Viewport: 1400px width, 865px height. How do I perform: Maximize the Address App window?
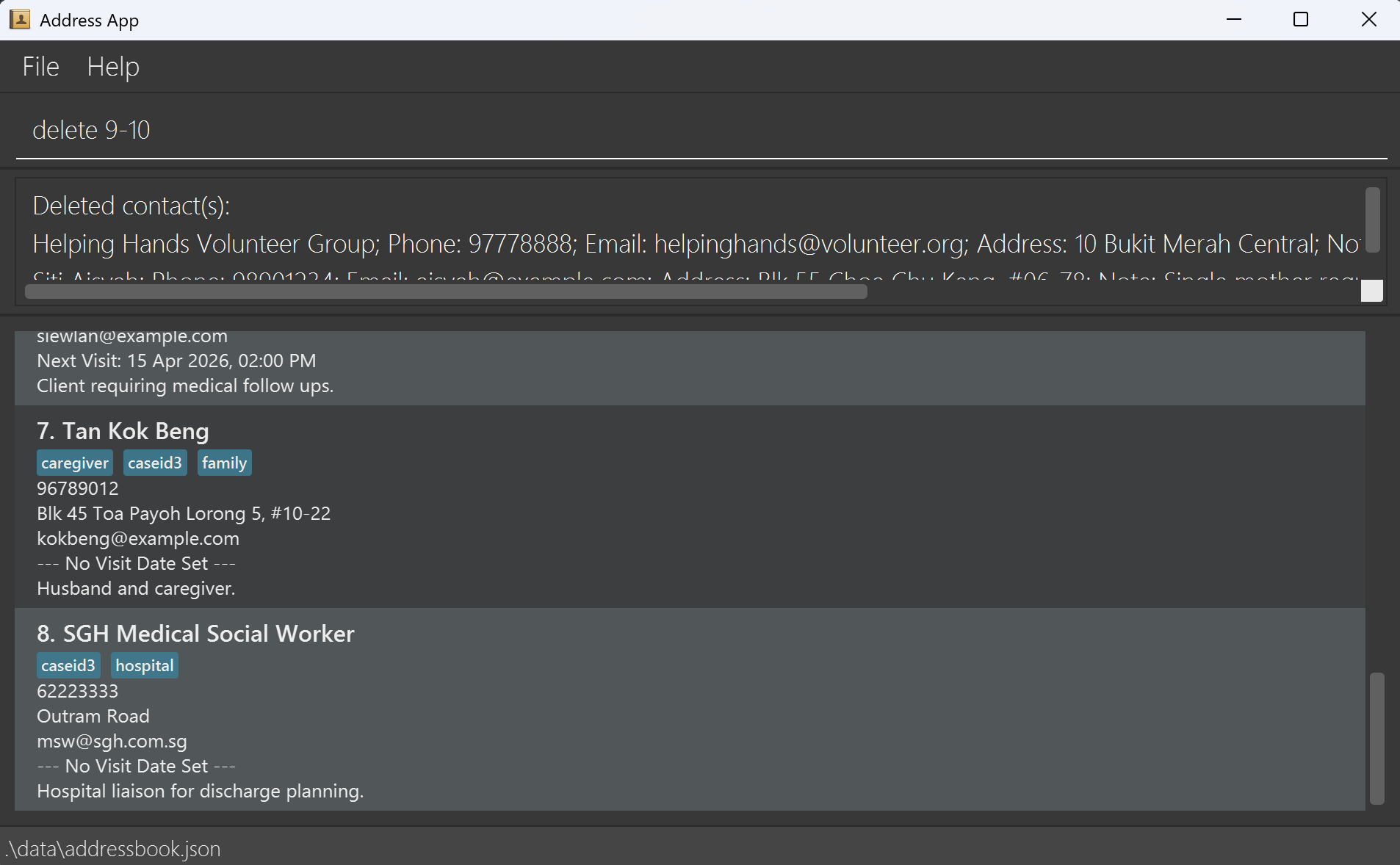tap(1300, 20)
